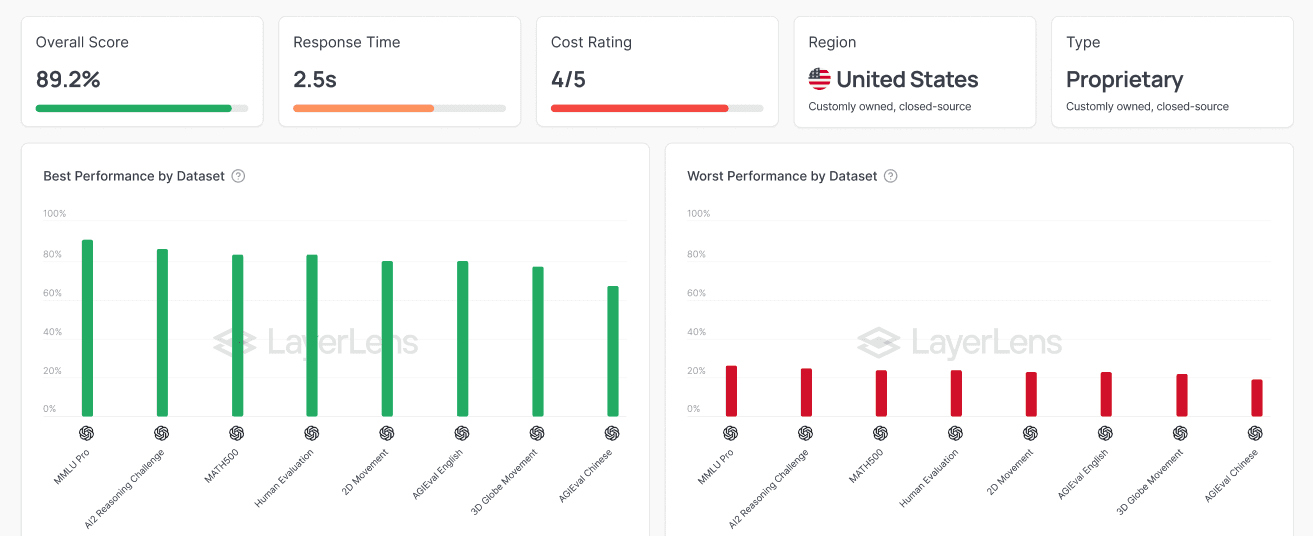Click the OpenAI icon under the green MATH500 bar
This screenshot has width=1313, height=536.
237,433
